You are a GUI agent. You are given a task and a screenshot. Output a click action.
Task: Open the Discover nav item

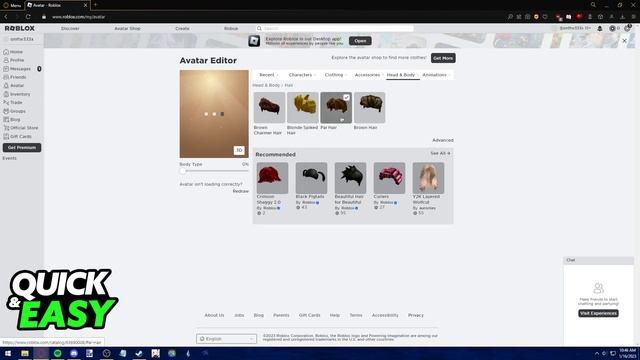70,29
